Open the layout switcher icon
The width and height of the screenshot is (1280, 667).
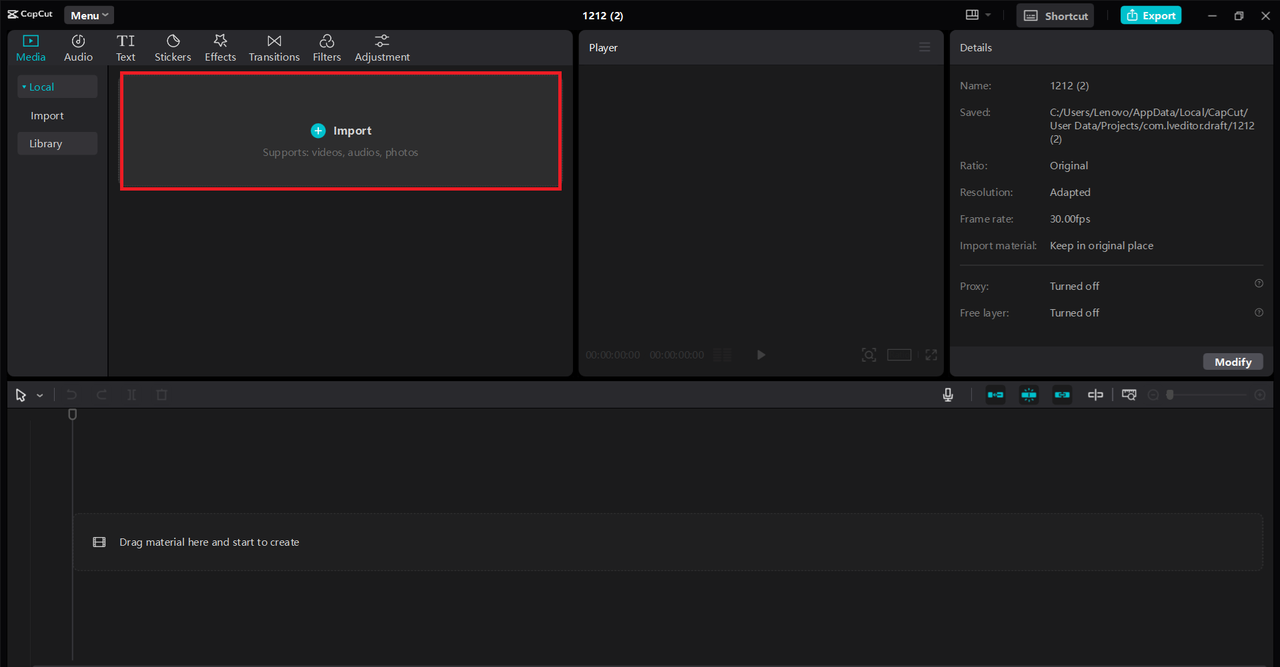972,15
